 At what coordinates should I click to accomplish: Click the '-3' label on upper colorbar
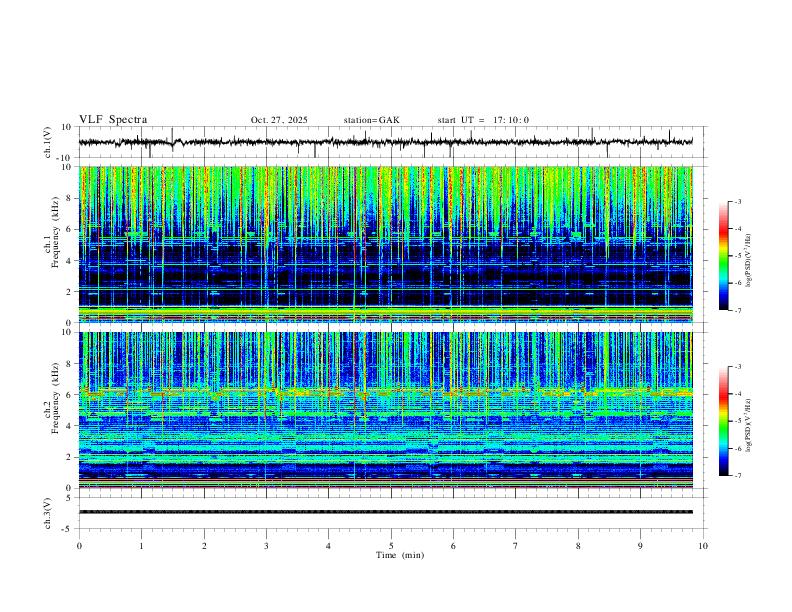coord(738,201)
